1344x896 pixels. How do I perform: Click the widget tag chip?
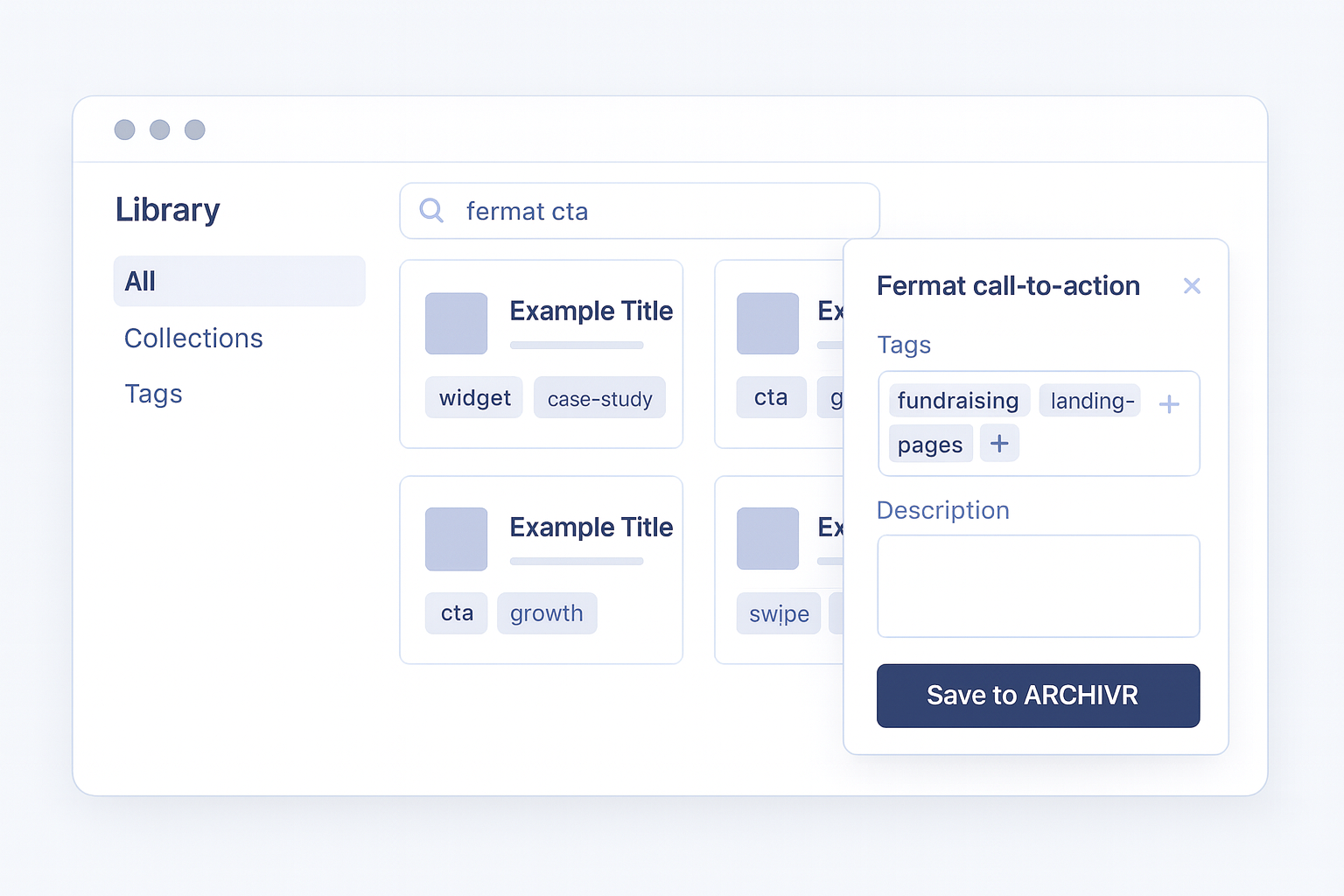[x=474, y=398]
